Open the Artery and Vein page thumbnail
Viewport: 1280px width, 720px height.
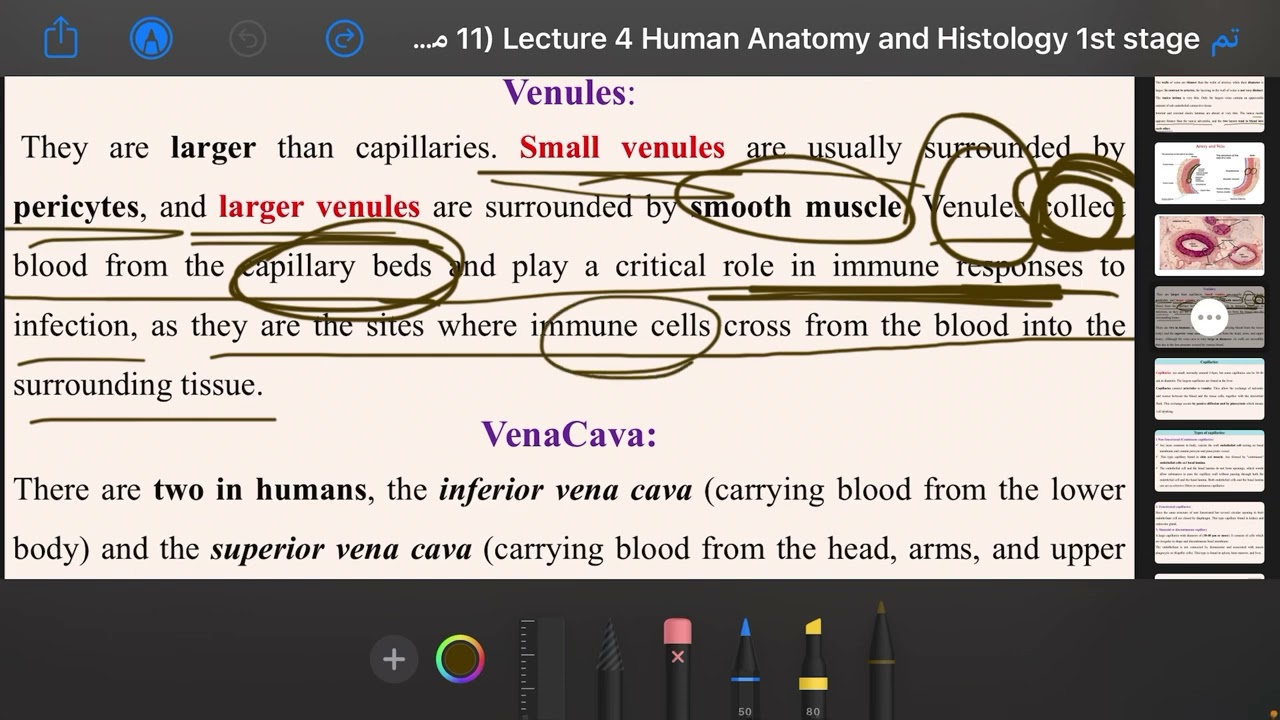[x=1209, y=173]
